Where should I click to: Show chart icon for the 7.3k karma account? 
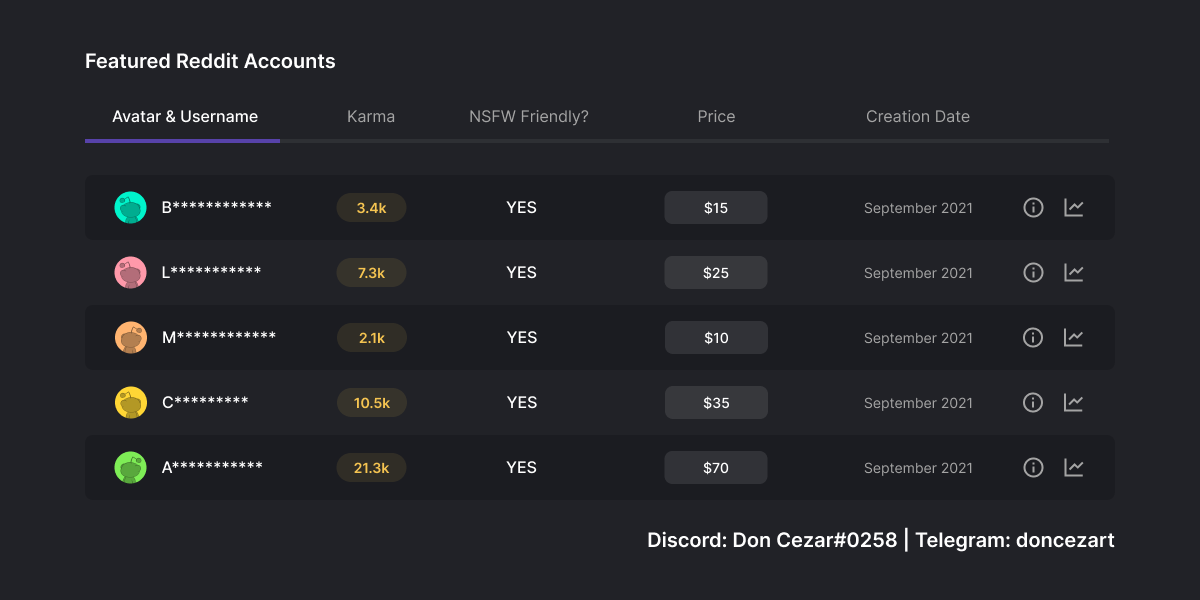[1073, 273]
